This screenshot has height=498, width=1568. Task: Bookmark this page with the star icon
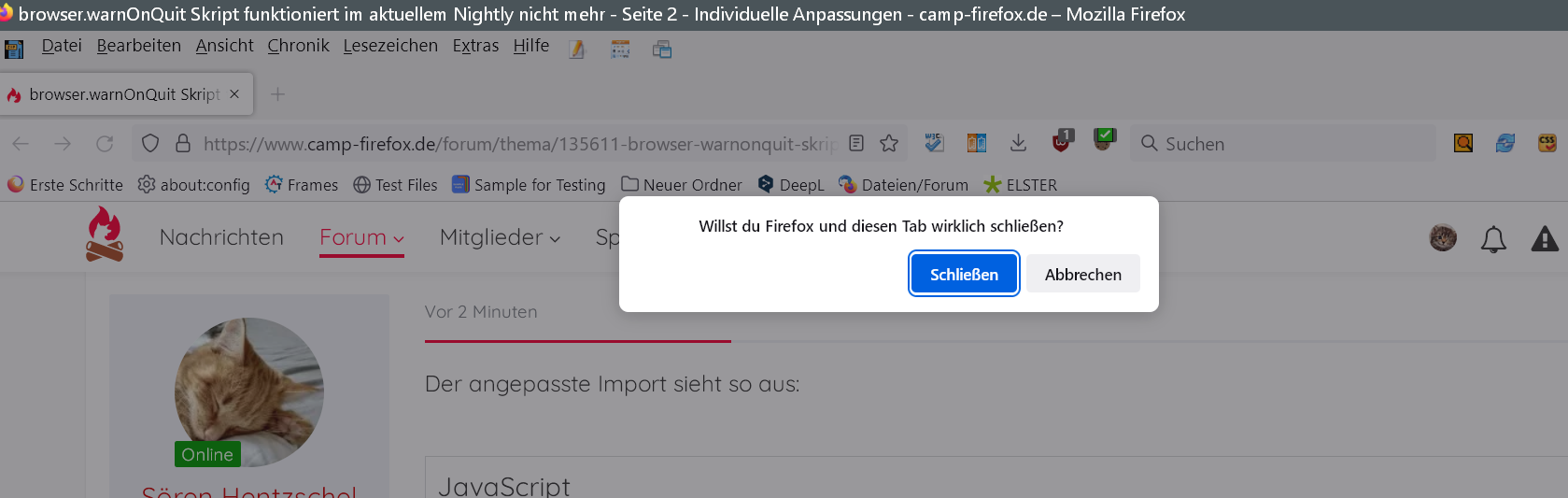click(x=889, y=143)
